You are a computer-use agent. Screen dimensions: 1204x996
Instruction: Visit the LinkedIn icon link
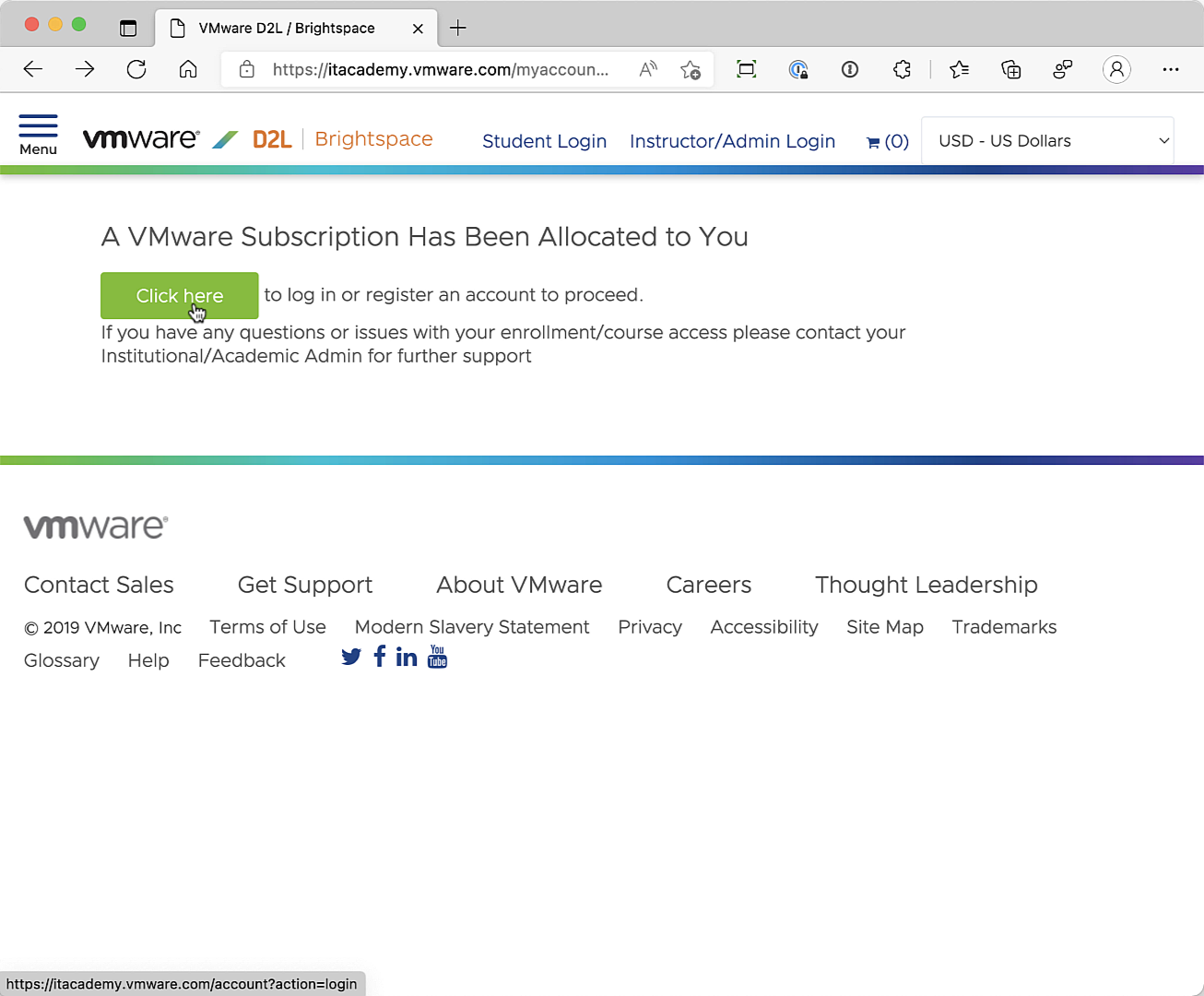click(407, 657)
